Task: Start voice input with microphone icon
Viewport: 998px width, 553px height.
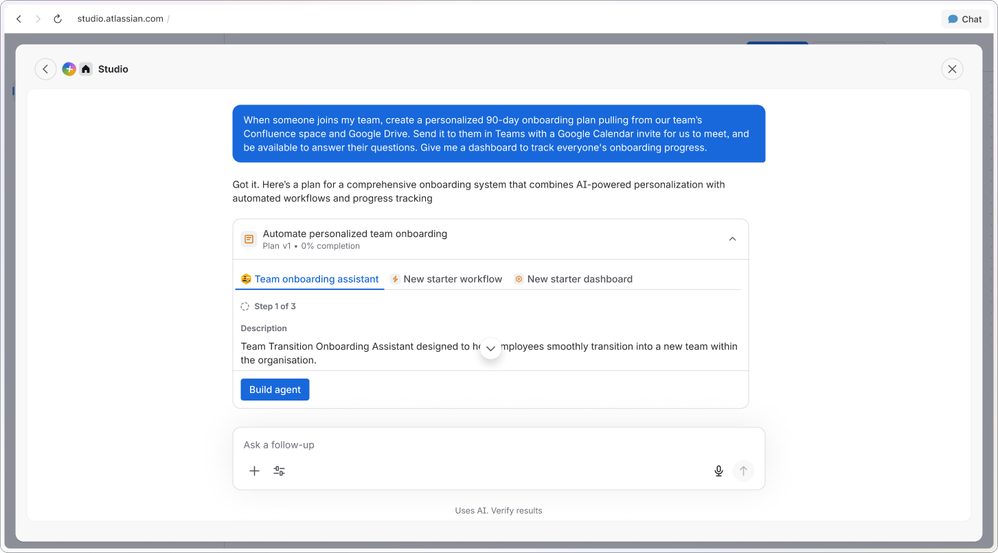Action: click(719, 471)
